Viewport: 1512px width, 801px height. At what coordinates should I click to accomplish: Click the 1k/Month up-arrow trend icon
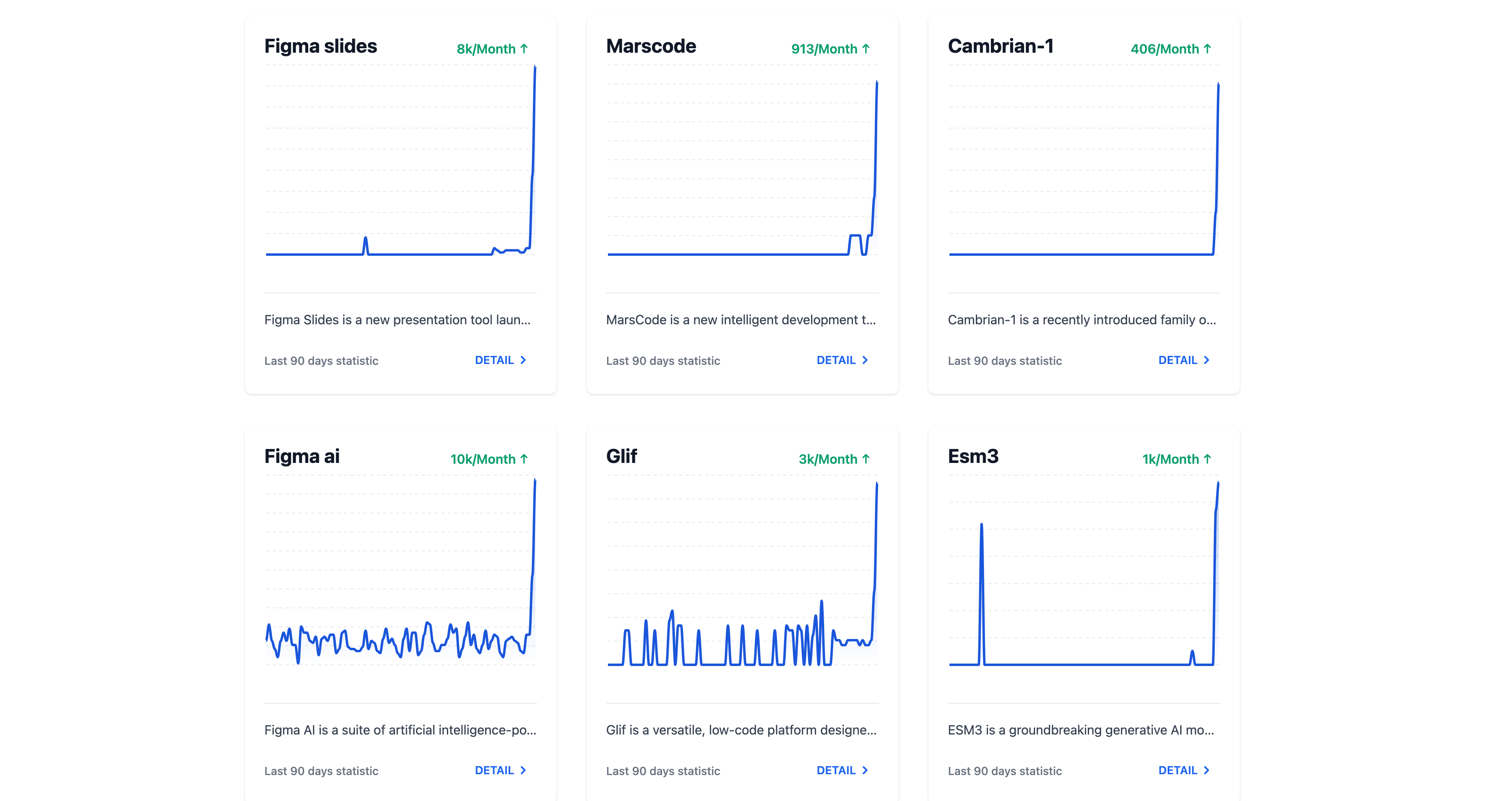[x=1207, y=459]
